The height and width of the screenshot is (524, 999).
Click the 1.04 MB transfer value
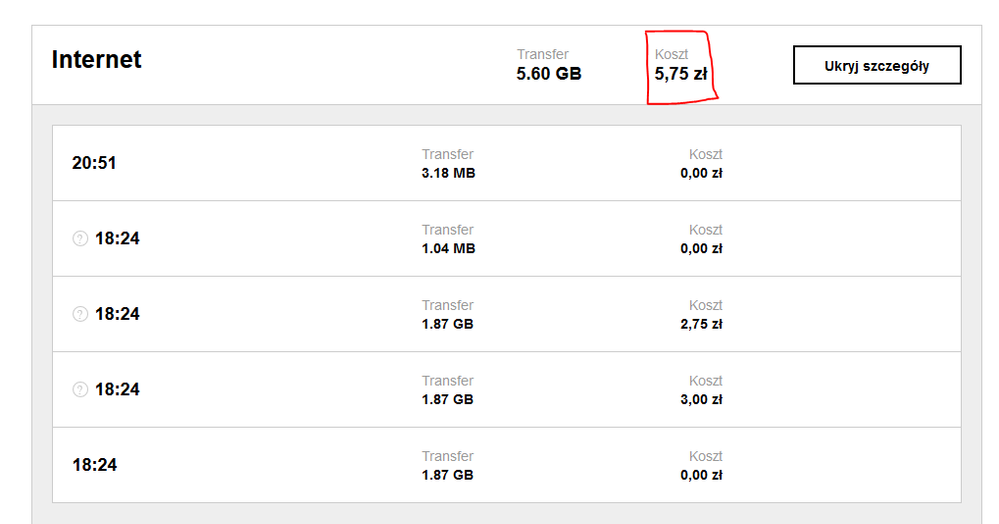tap(448, 248)
